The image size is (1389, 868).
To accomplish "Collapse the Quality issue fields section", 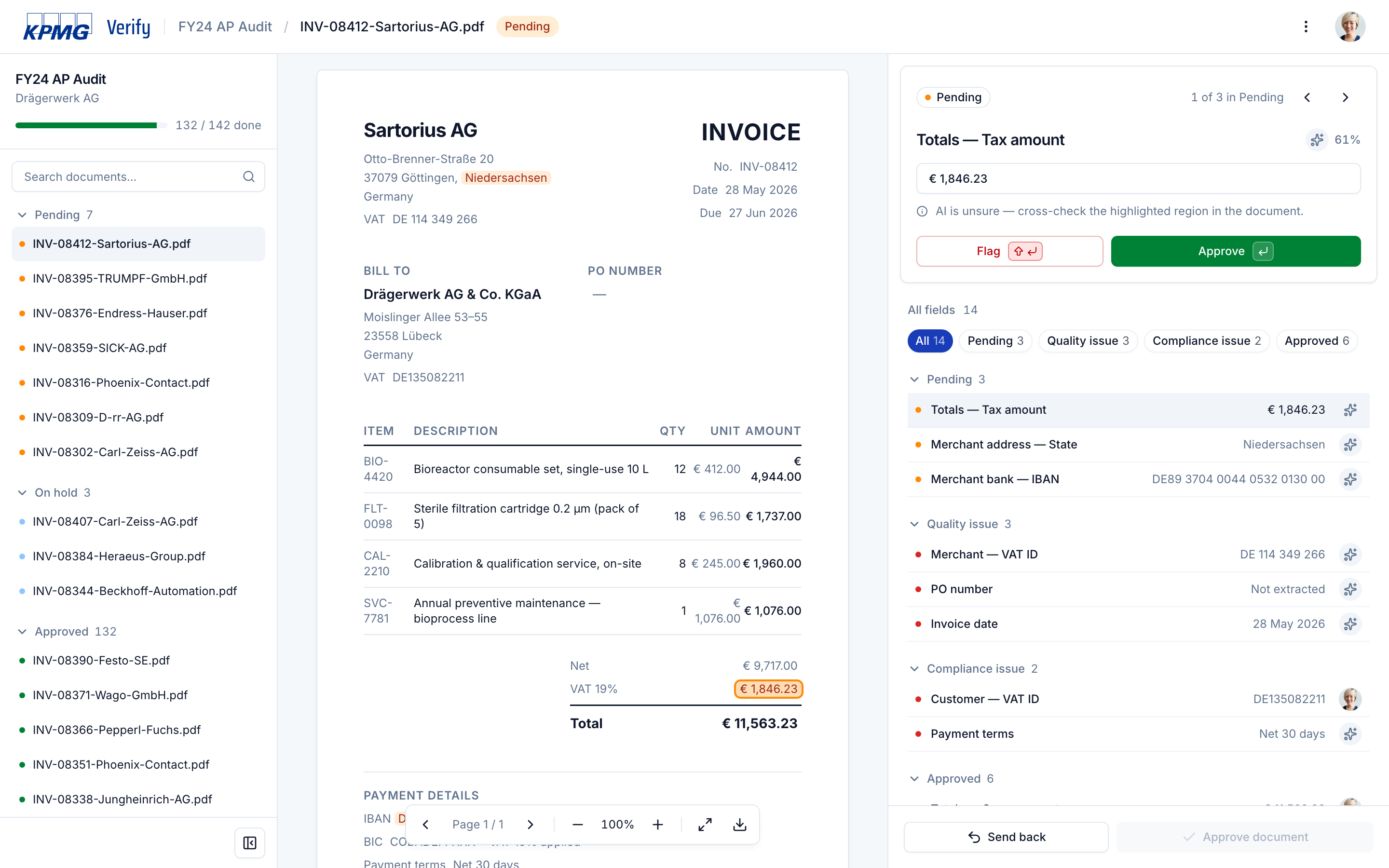I will pos(914,524).
